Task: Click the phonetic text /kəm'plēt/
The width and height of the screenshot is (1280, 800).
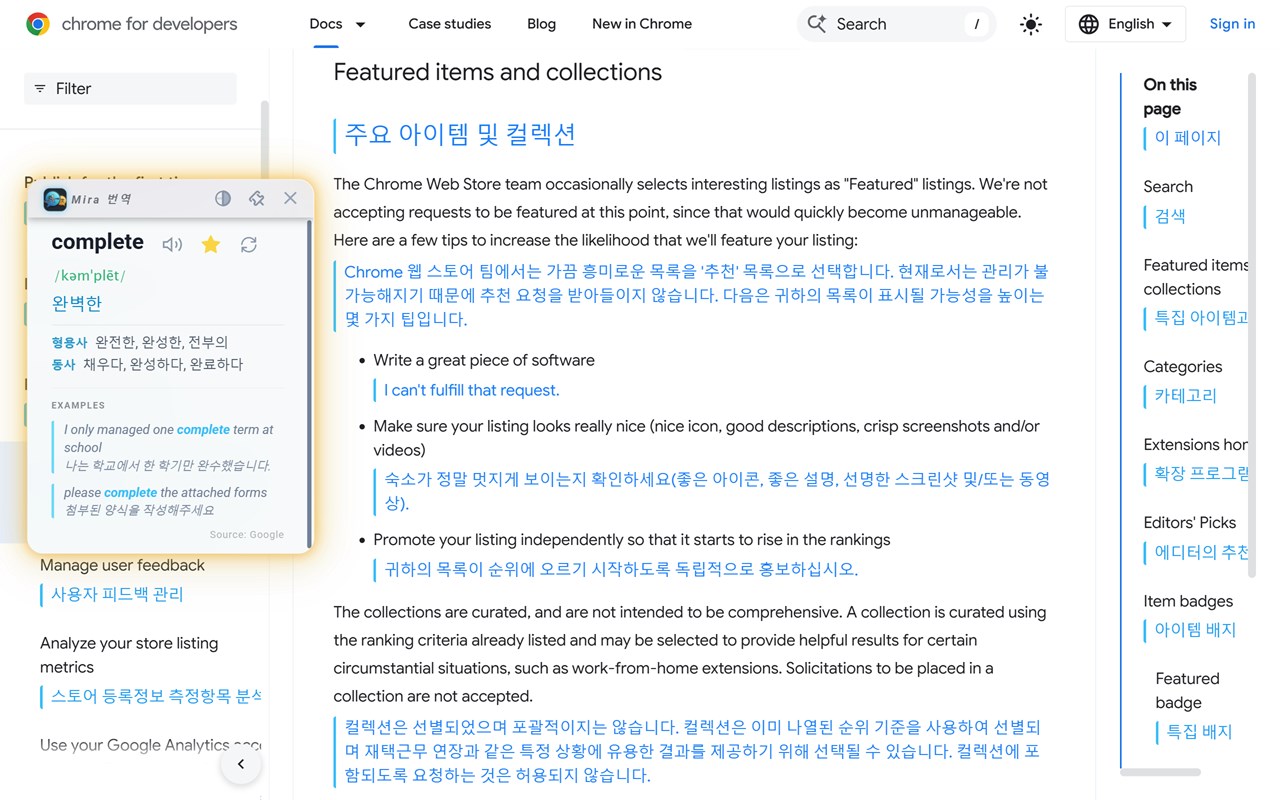Action: pyautogui.click(x=90, y=275)
